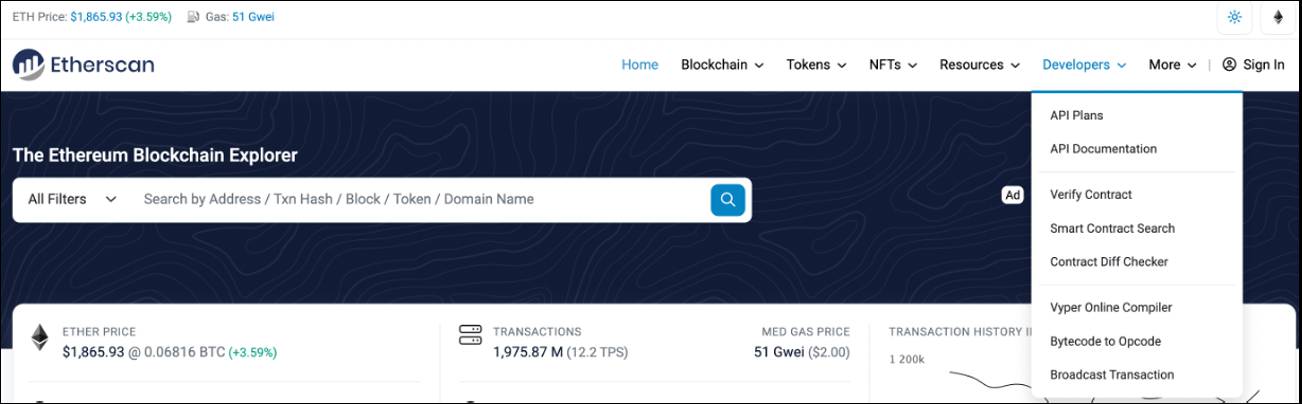The width and height of the screenshot is (1302, 404).
Task: Click the Ad badge label
Action: pos(1013,195)
